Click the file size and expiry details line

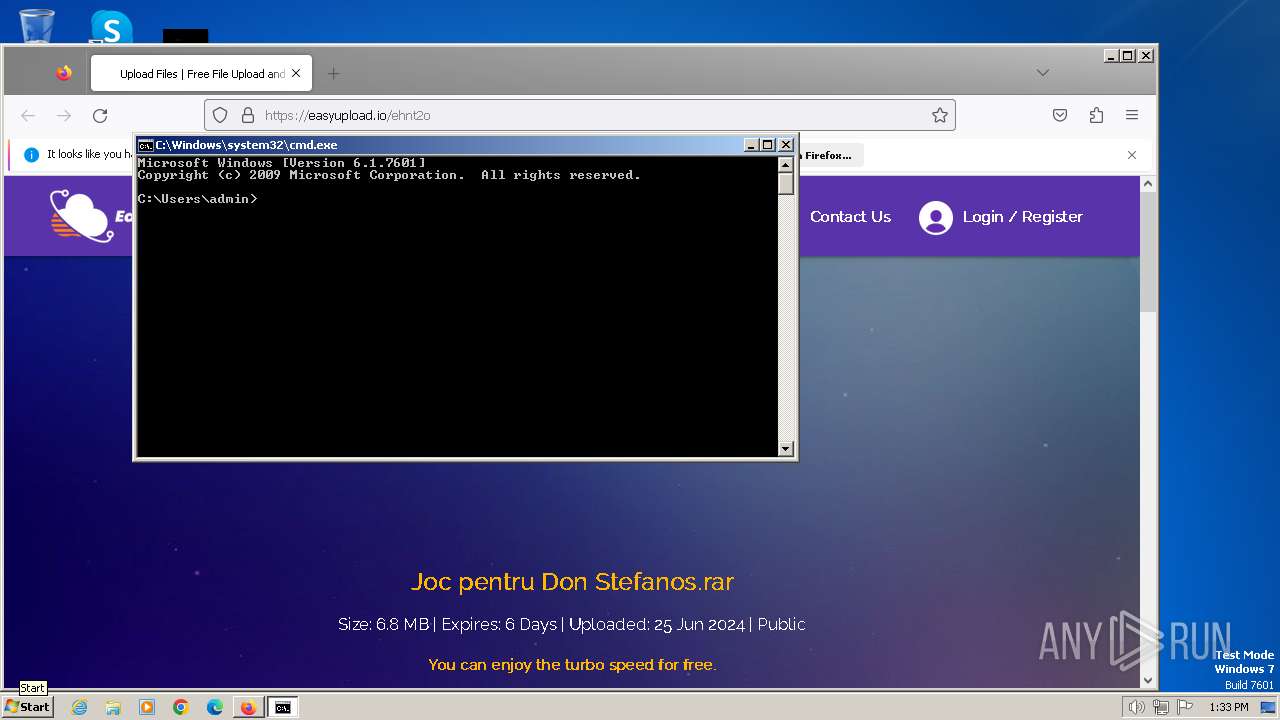(572, 624)
